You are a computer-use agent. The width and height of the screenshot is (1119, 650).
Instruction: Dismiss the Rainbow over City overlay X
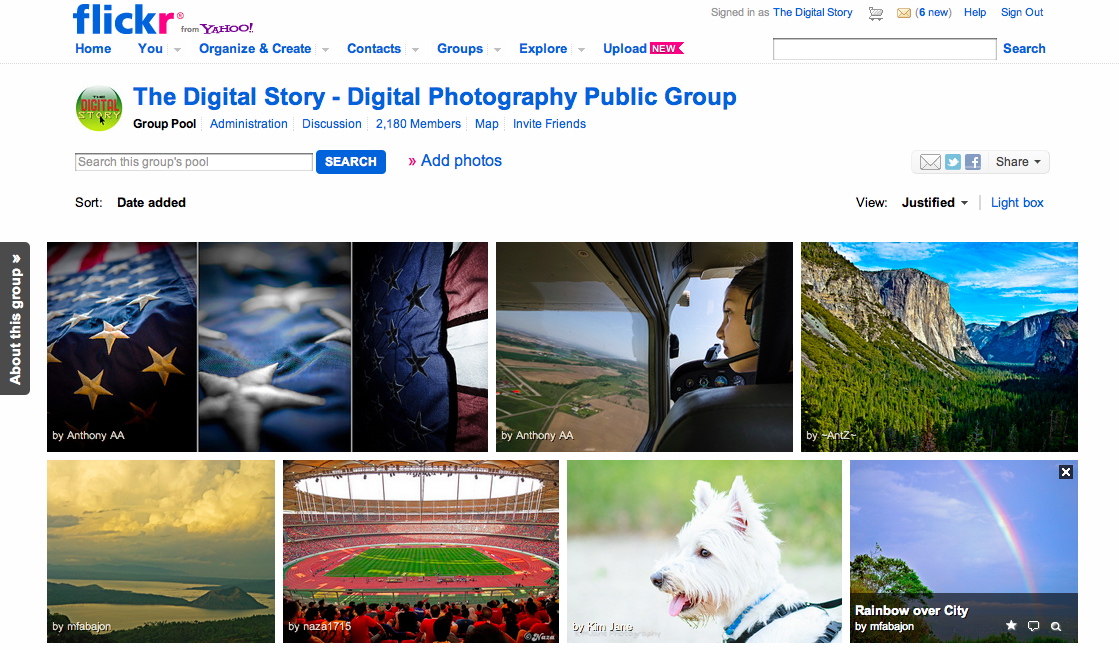(1065, 472)
